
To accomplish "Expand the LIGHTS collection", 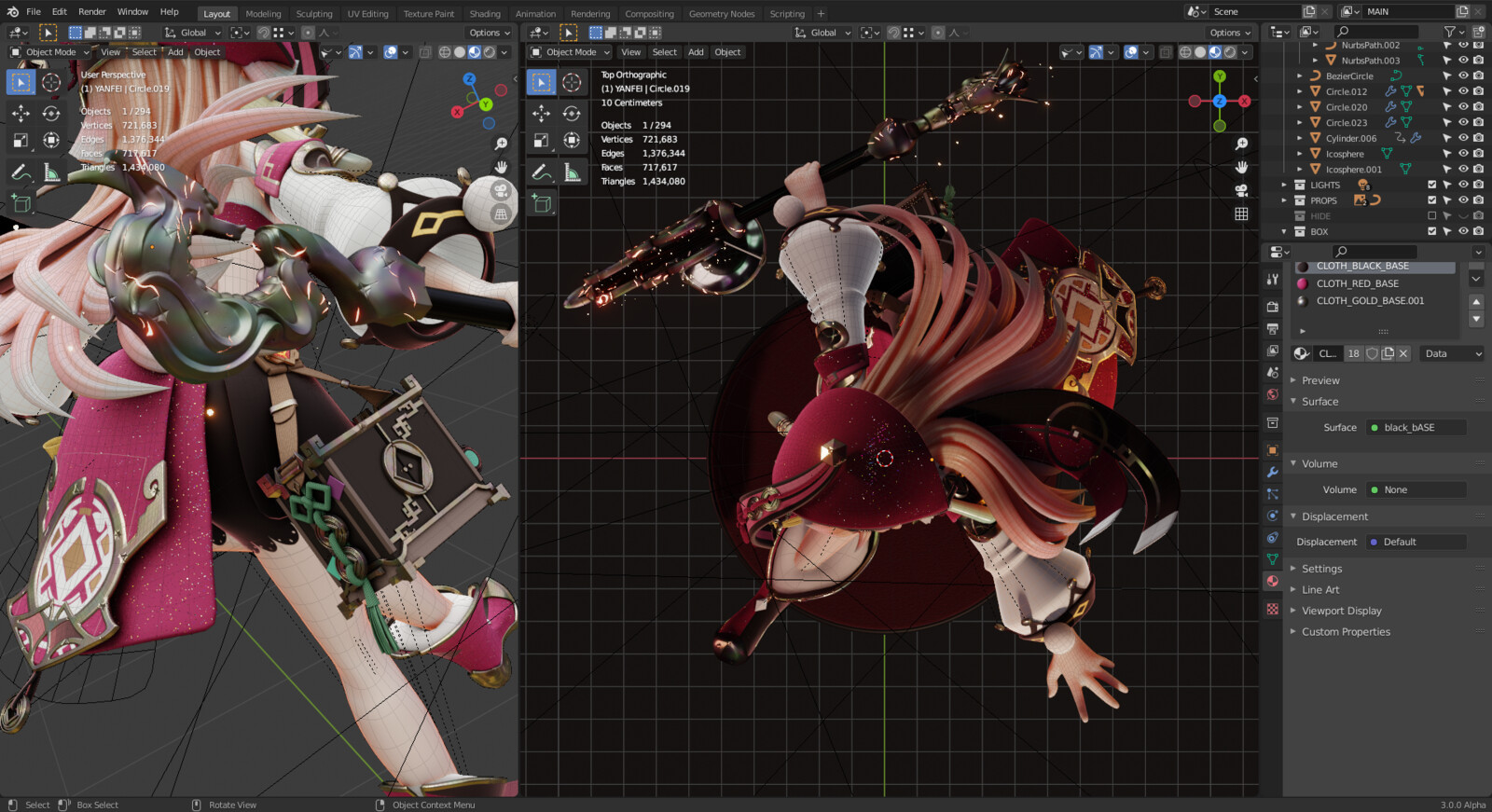I will [x=1284, y=185].
